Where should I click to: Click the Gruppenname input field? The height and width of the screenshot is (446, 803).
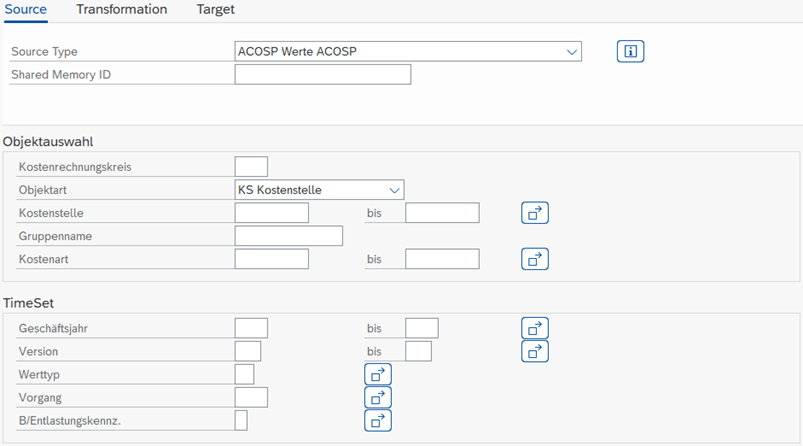[288, 236]
